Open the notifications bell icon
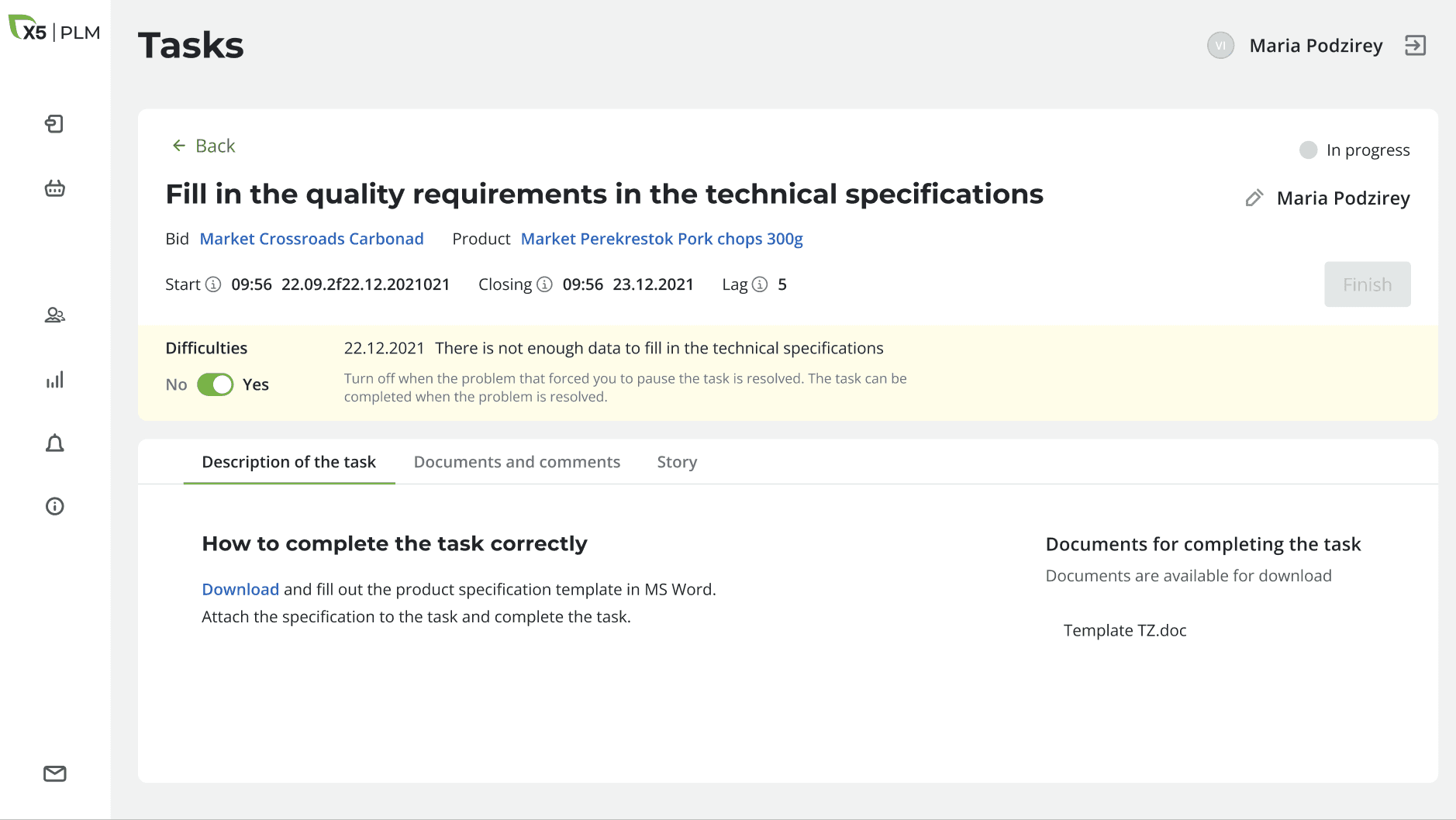The width and height of the screenshot is (1456, 820). pos(54,443)
